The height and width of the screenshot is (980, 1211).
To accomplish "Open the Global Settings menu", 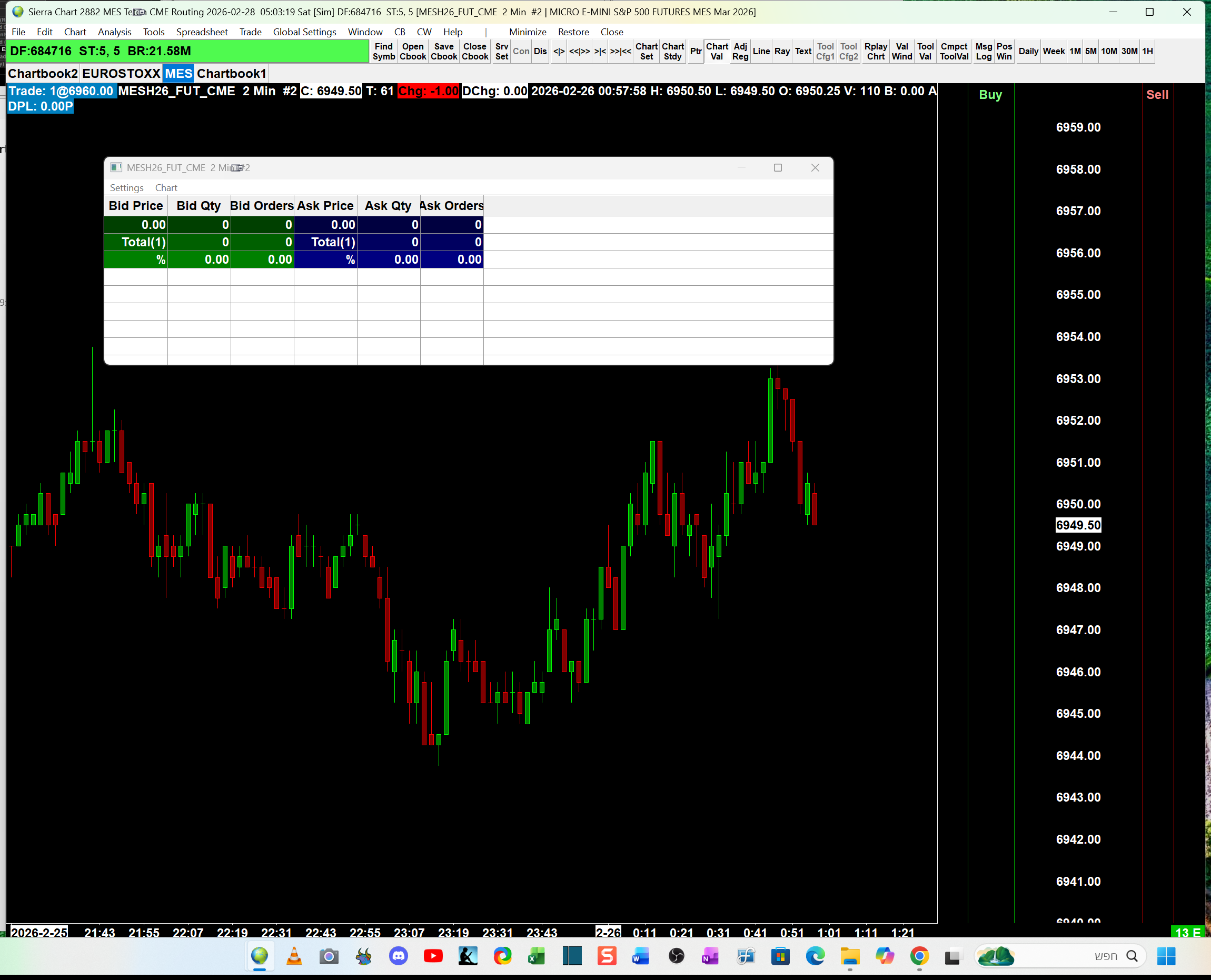I will tap(304, 32).
